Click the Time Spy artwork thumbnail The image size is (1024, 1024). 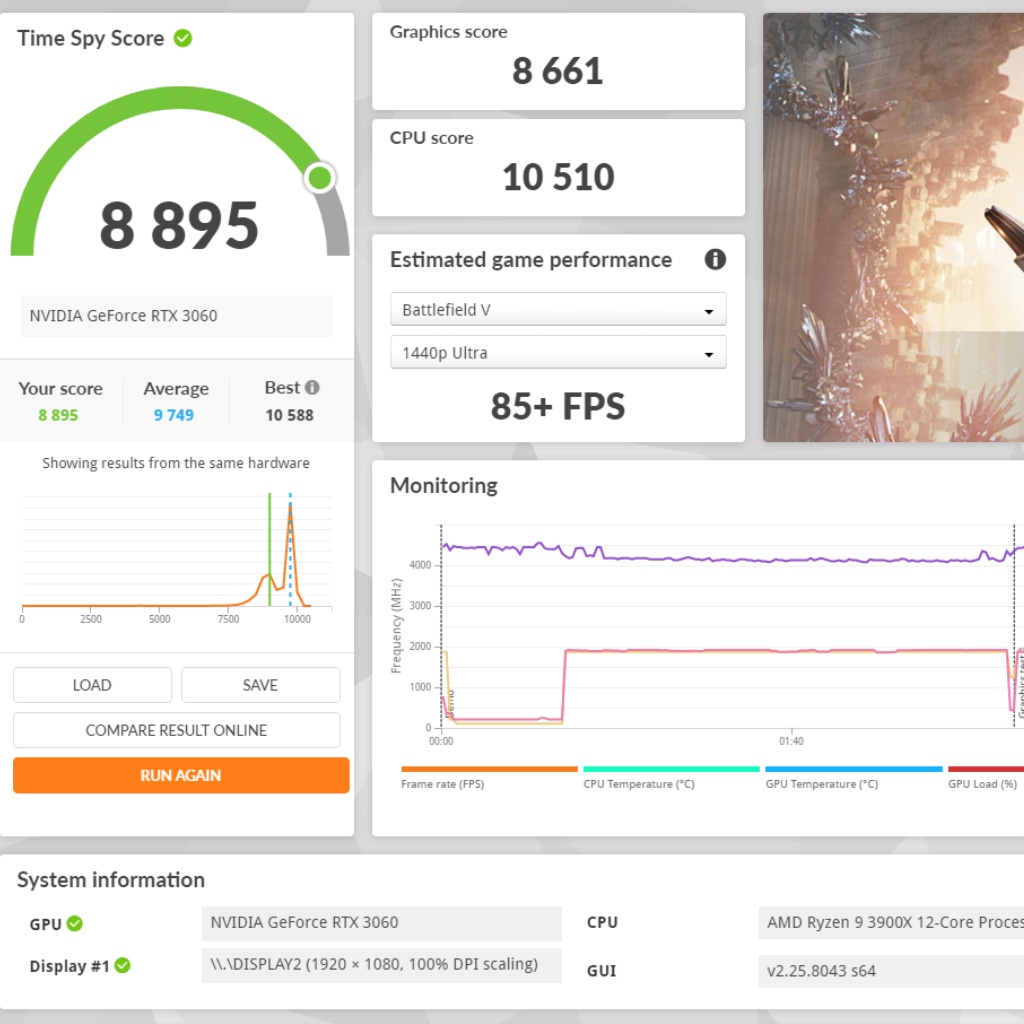(893, 227)
